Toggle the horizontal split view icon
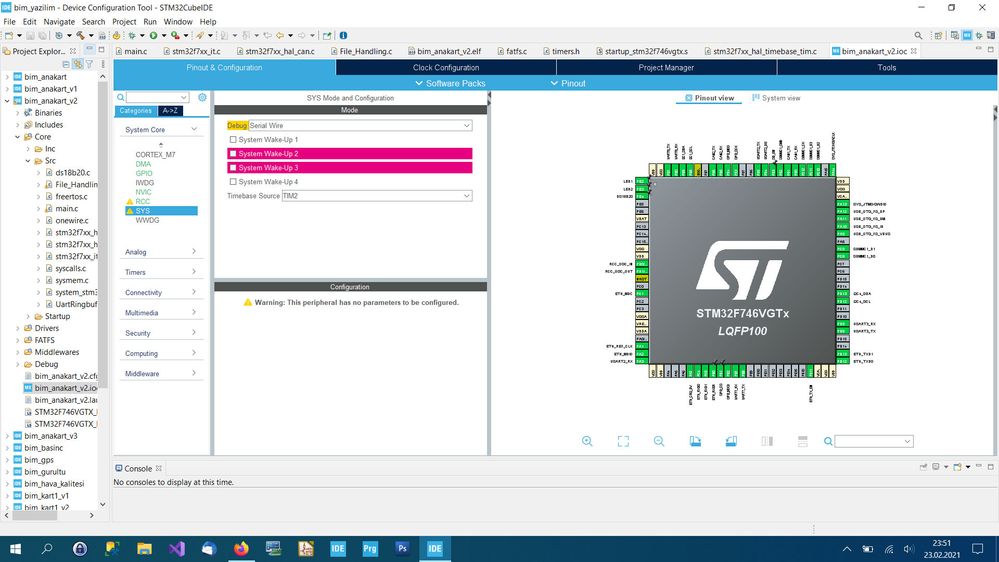Viewport: 999px width, 562px height. (x=803, y=441)
